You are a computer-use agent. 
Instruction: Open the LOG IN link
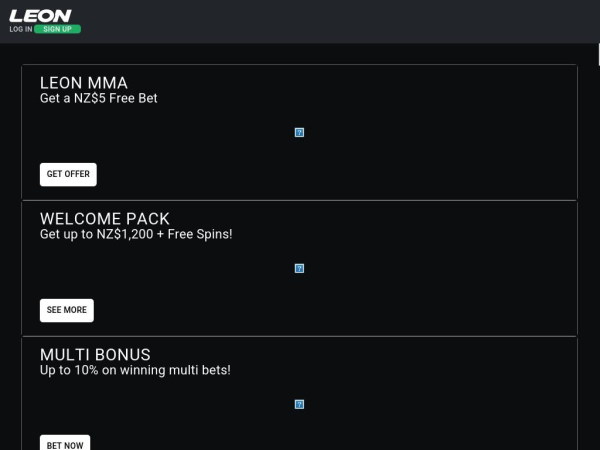coord(20,29)
